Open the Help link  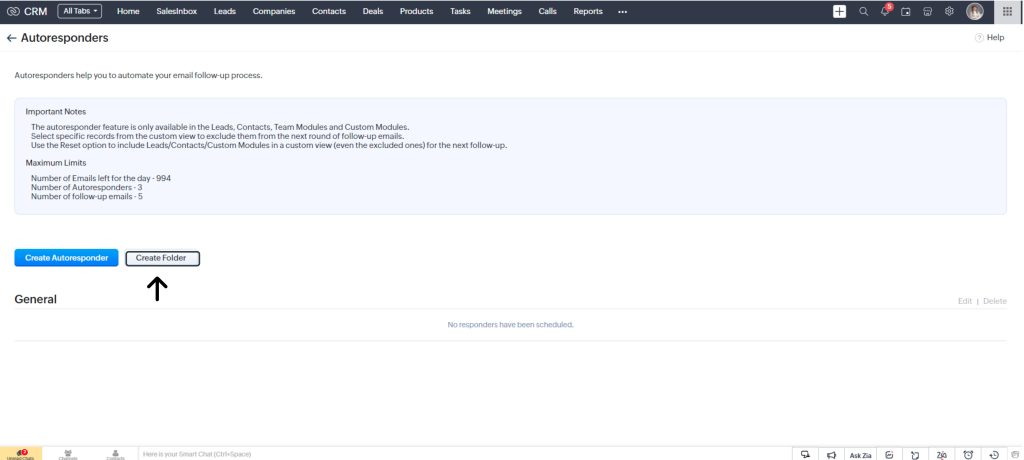pos(990,38)
